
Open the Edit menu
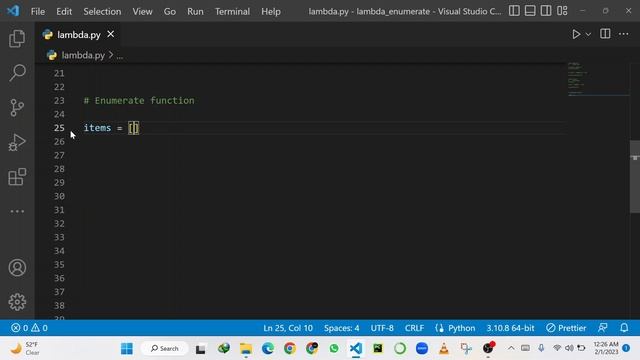coord(64,11)
